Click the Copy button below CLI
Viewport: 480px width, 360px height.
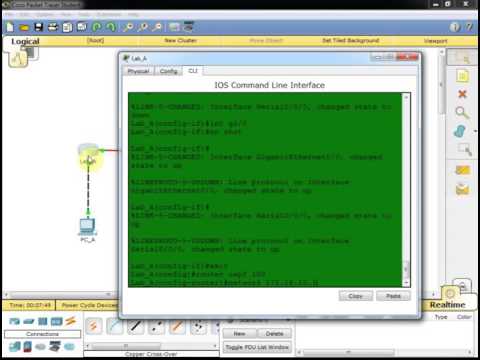356,296
